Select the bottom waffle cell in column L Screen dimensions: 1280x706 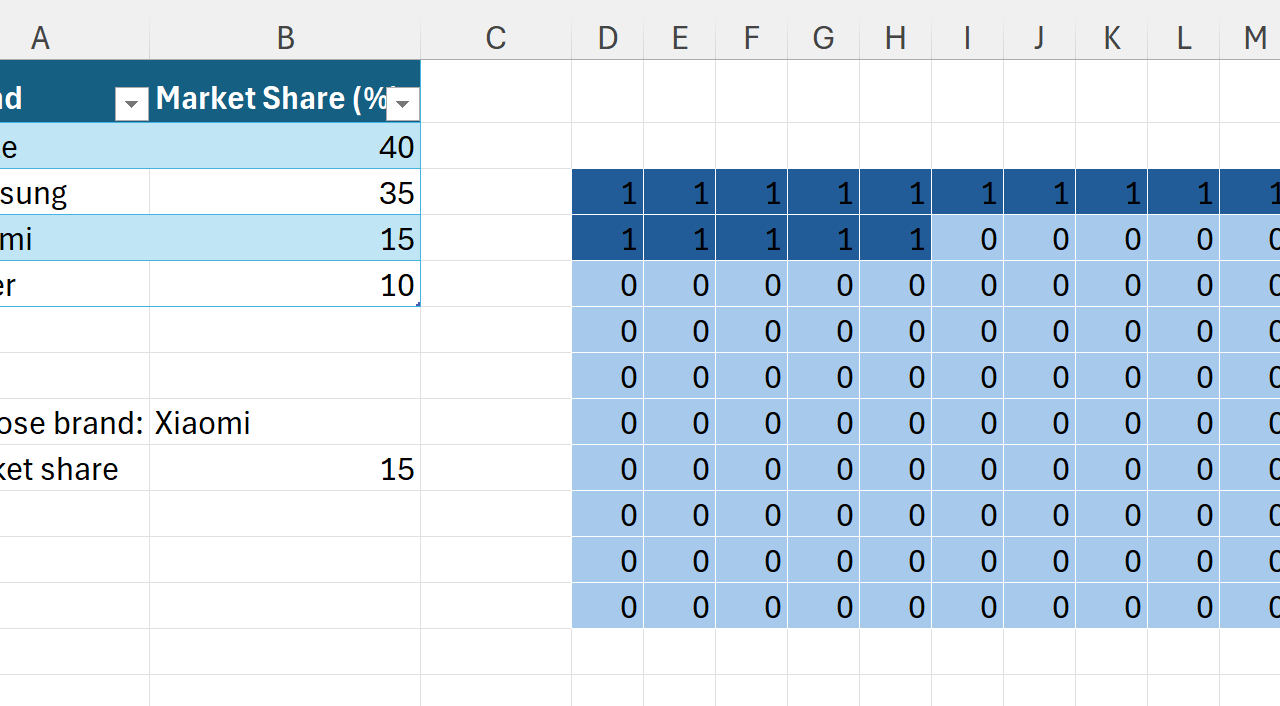pos(1183,606)
